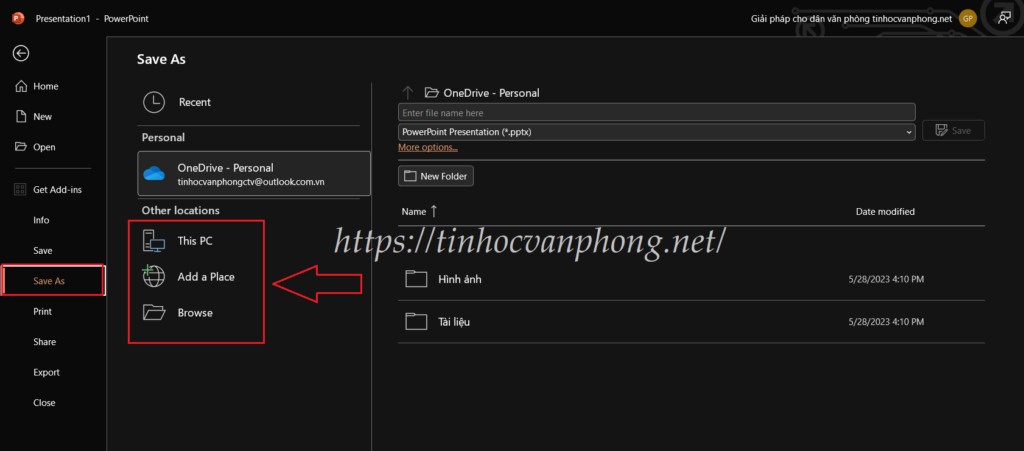Click the Open folder icon in the sidebar
The image size is (1024, 451).
[21, 147]
